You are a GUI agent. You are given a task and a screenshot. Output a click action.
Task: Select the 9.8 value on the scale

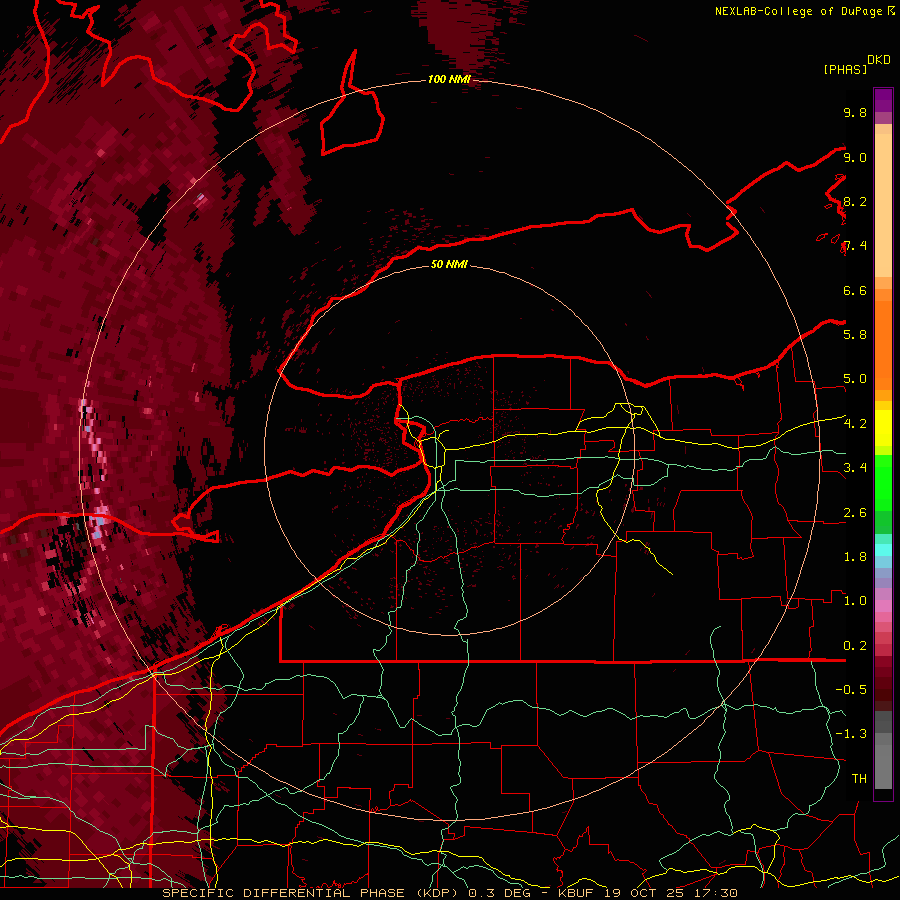point(855,112)
